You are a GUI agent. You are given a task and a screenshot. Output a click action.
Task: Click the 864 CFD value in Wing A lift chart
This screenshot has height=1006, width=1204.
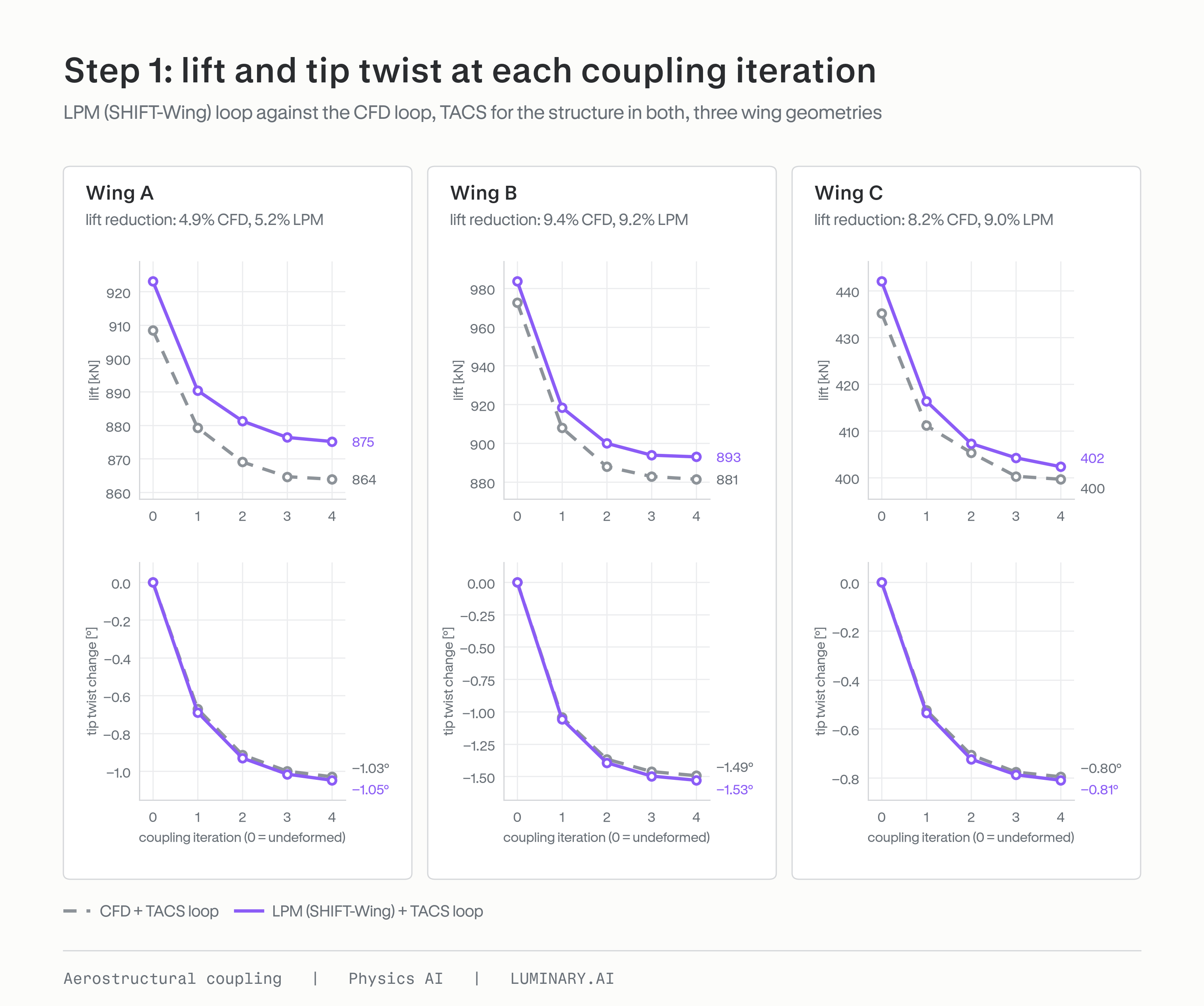pos(364,480)
